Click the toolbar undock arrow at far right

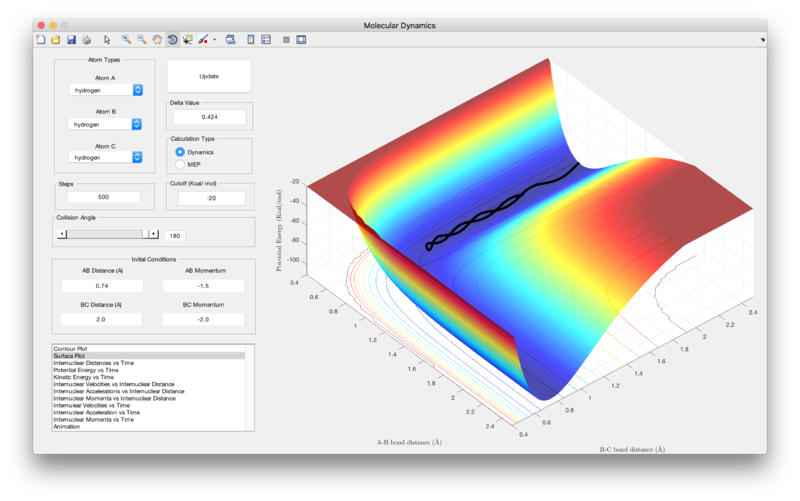763,39
